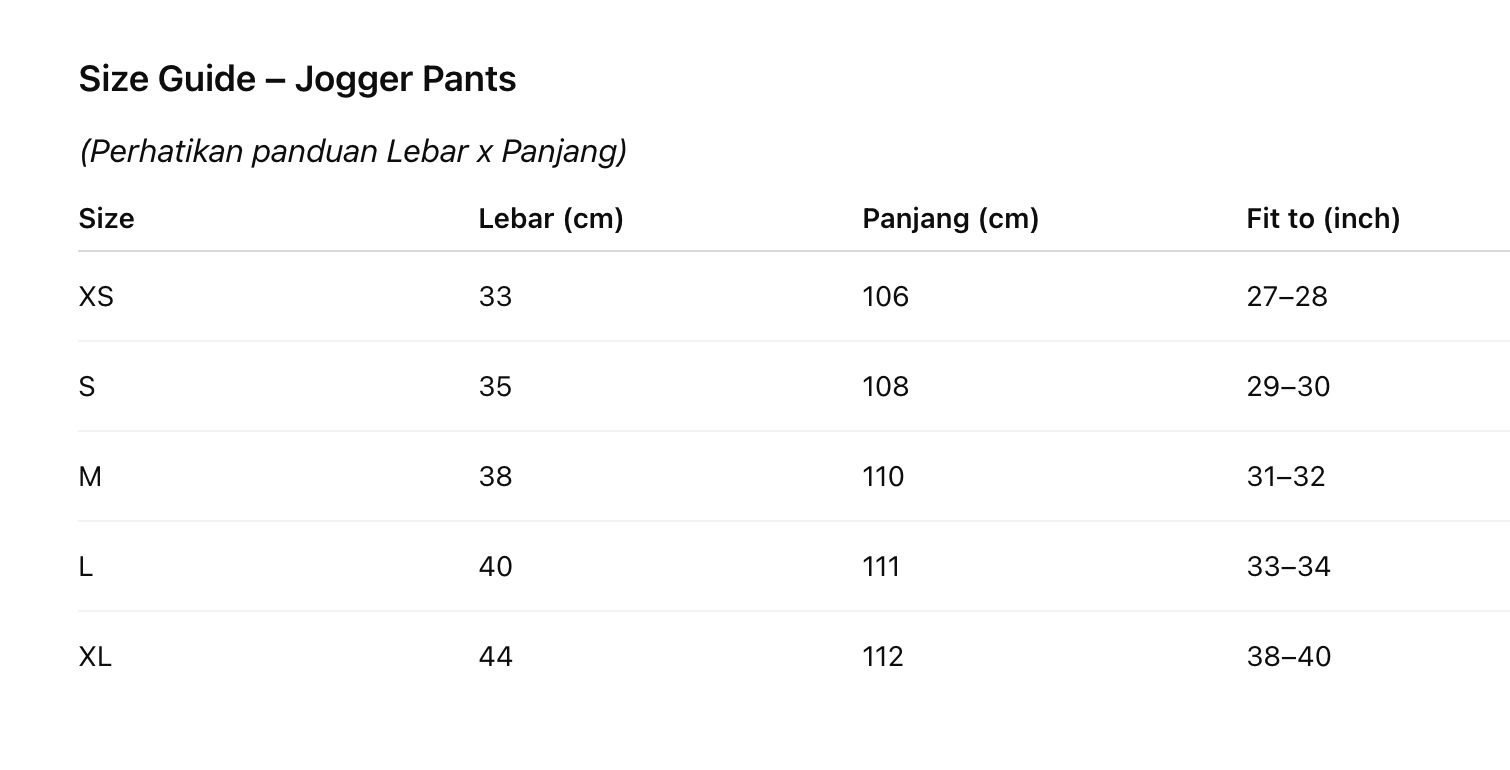
Task: Select the 'Lebar (cm)' column header
Action: [x=550, y=219]
